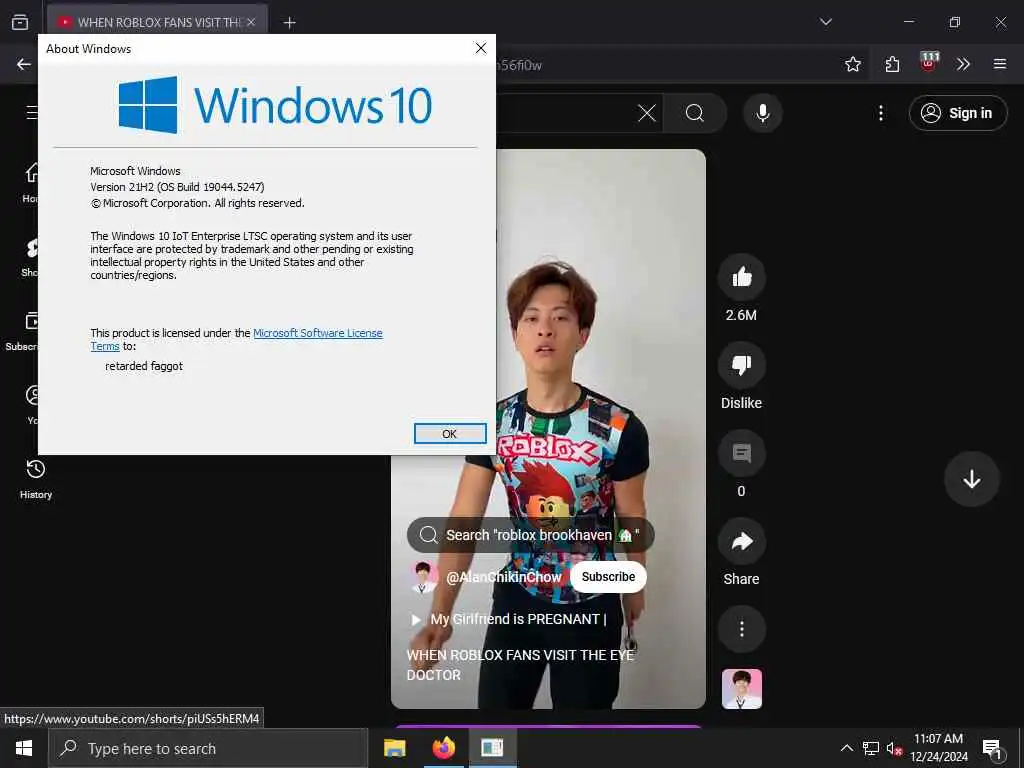Bookmark this page with star icon
The width and height of the screenshot is (1024, 768).
click(852, 64)
